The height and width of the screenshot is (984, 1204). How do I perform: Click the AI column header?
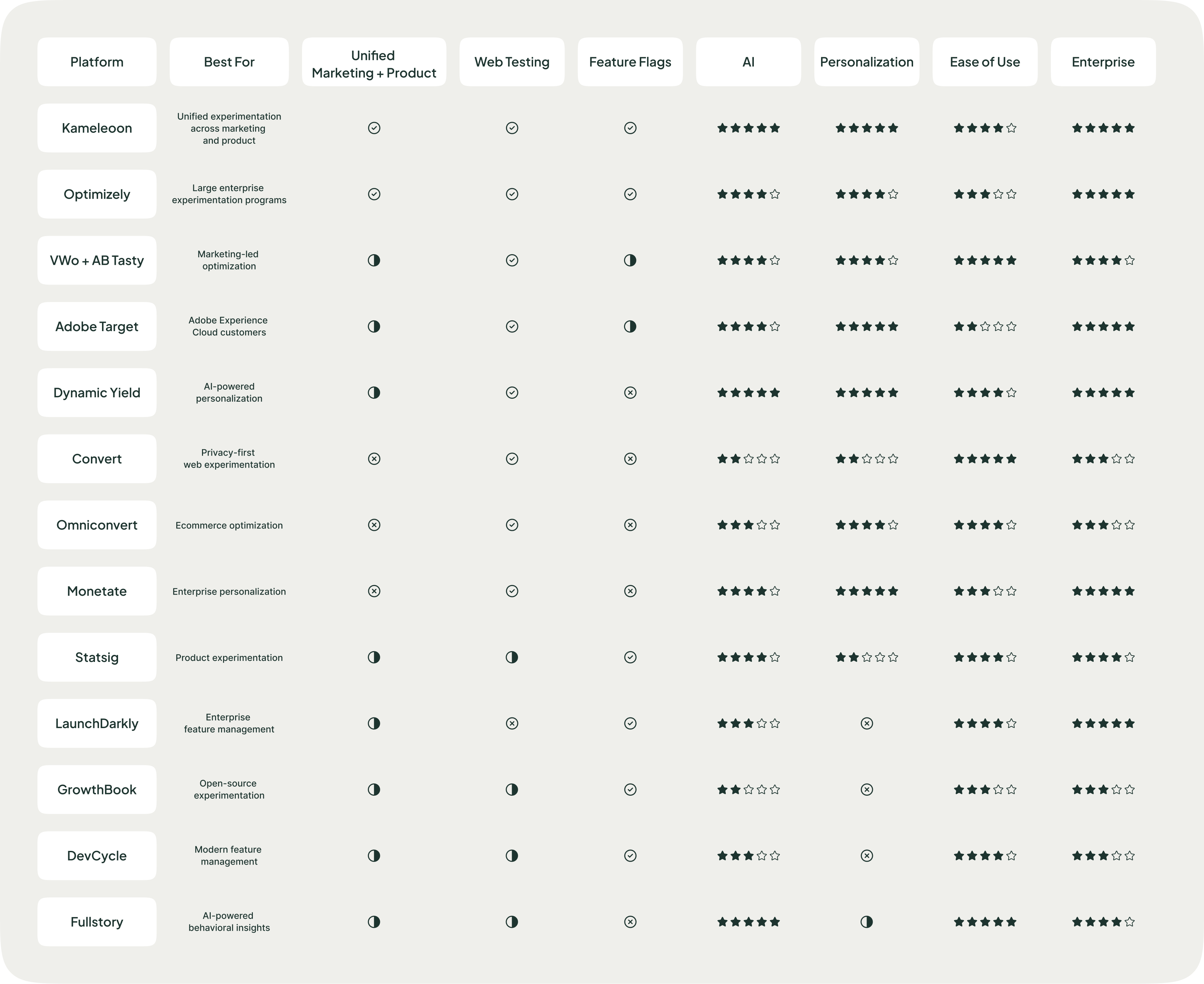(x=749, y=62)
